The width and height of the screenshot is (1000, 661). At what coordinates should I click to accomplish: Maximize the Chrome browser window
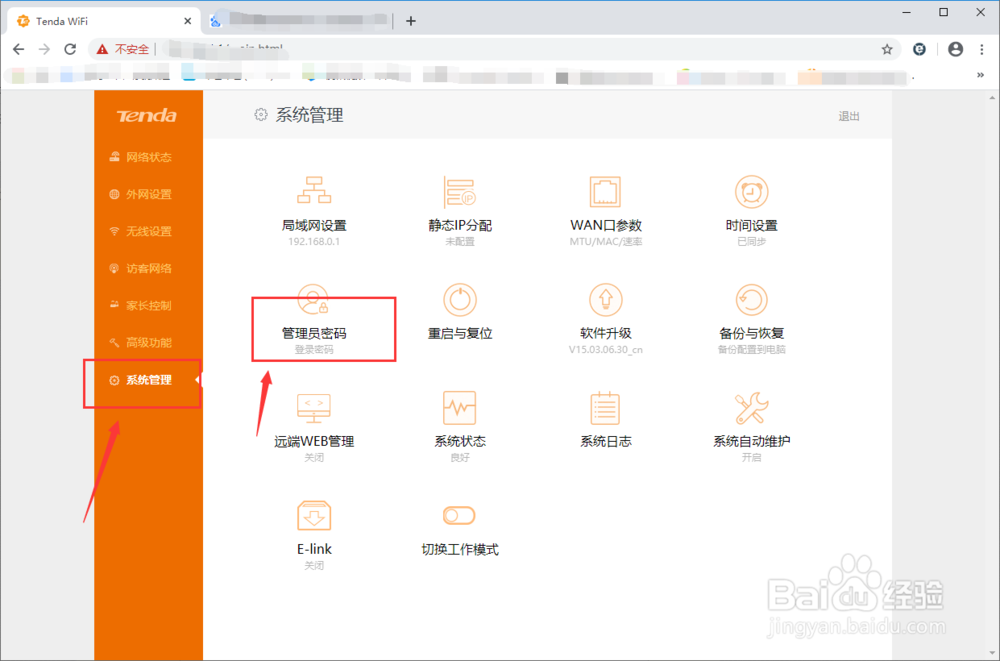(944, 12)
